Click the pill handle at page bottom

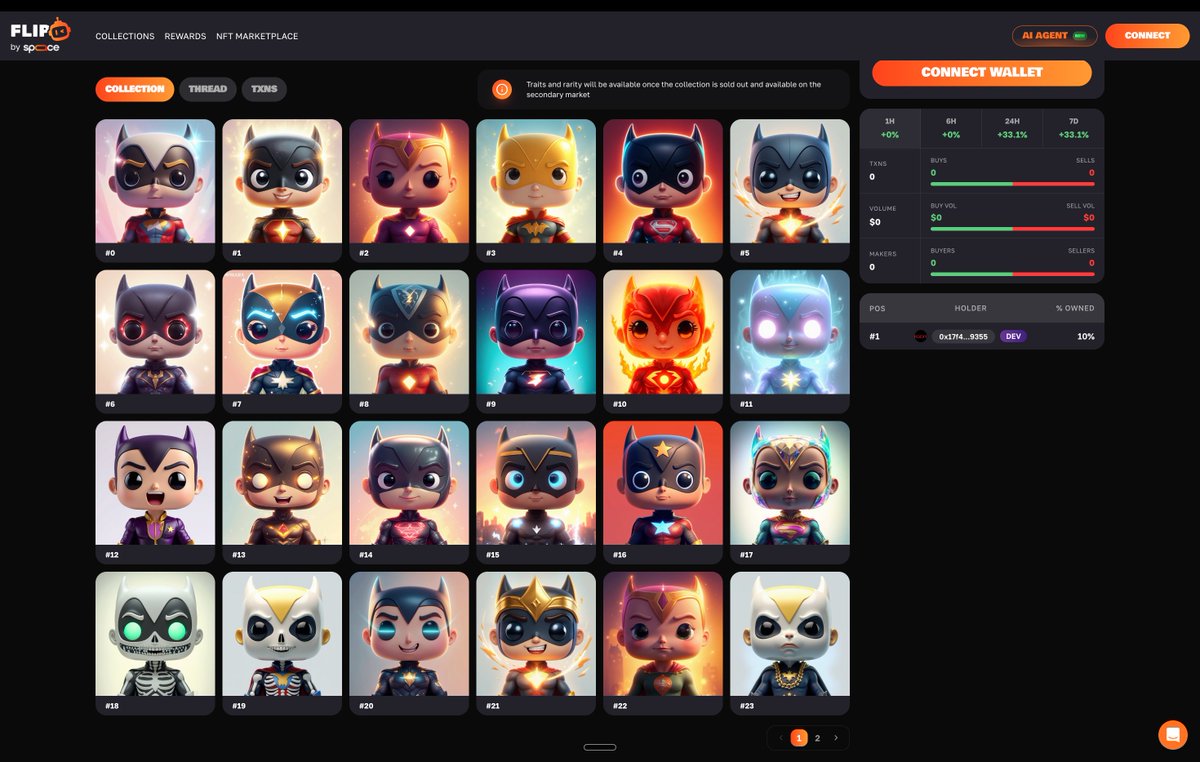(x=600, y=747)
